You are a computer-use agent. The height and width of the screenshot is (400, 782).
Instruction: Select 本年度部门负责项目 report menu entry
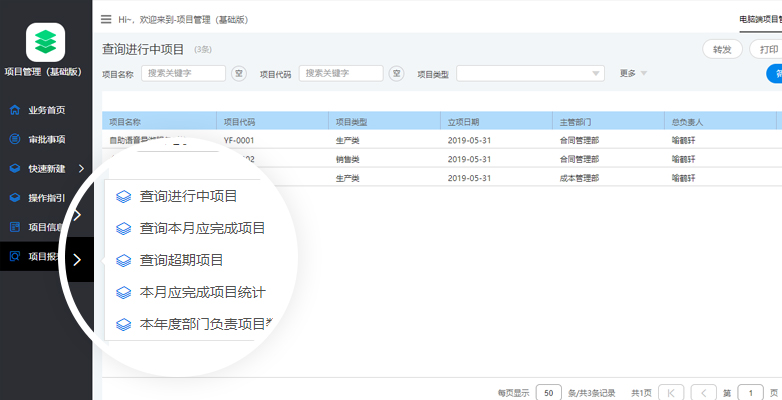(x=202, y=324)
